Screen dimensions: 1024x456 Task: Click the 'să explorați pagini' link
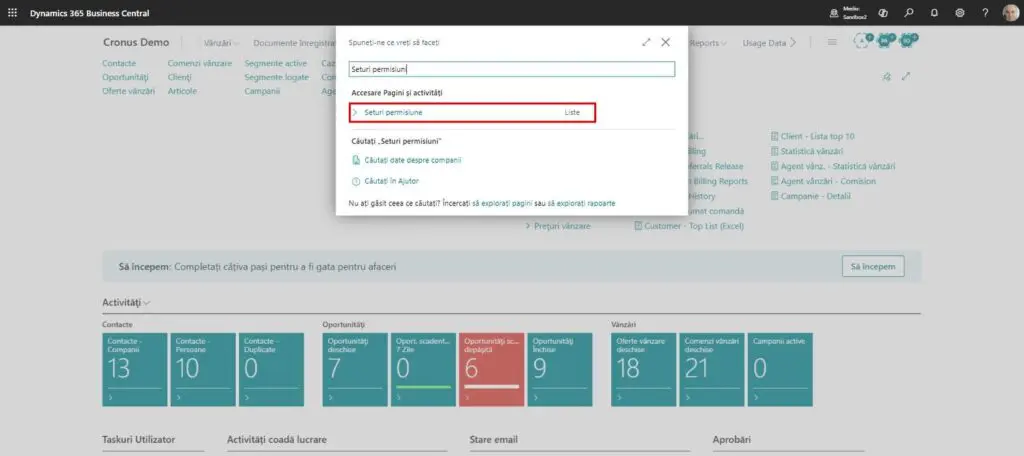[x=503, y=204]
